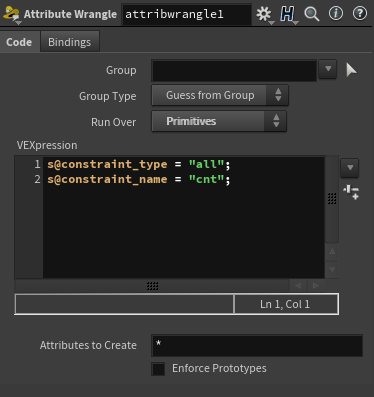The height and width of the screenshot is (397, 374).
Task: Click the group selection arrow icon
Action: [351, 70]
